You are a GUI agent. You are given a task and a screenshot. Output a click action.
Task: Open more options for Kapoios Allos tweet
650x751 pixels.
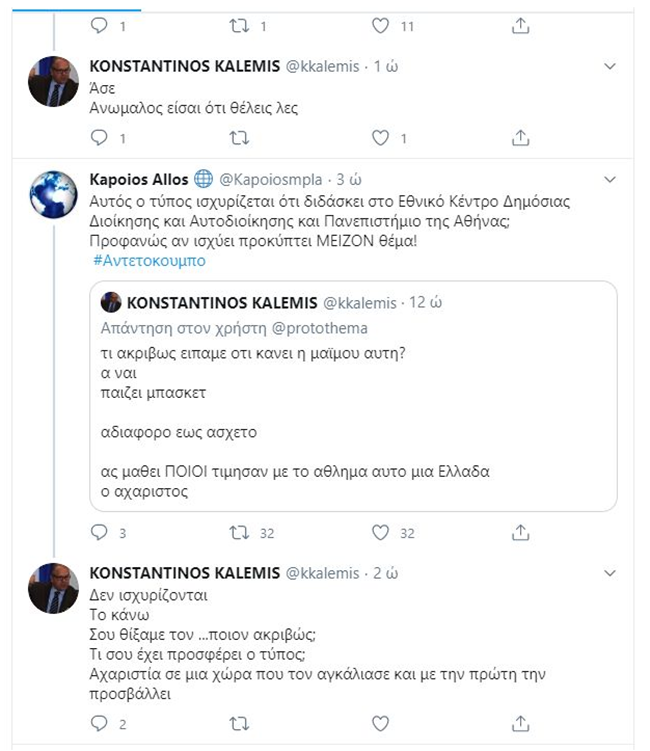coord(612,179)
